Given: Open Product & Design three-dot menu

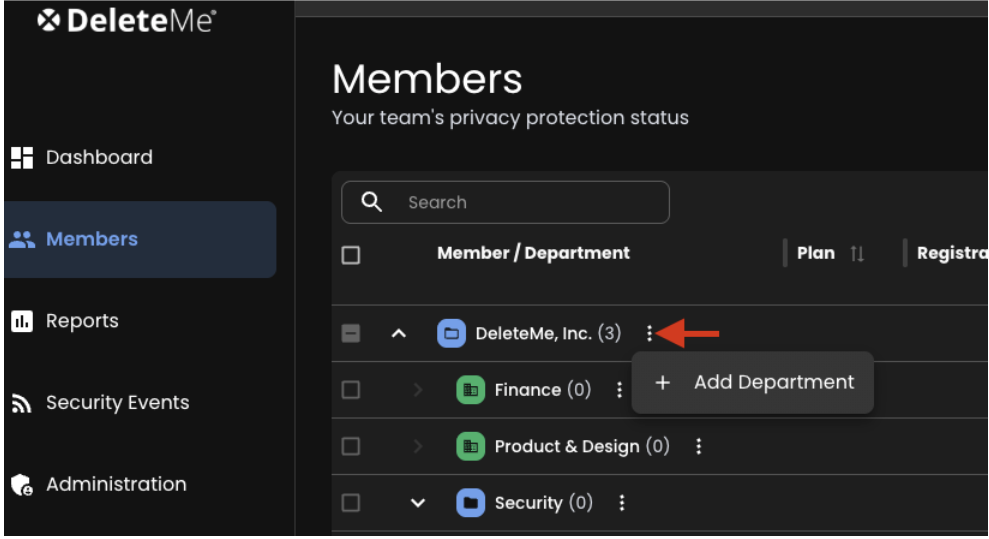Looking at the screenshot, I should point(698,446).
